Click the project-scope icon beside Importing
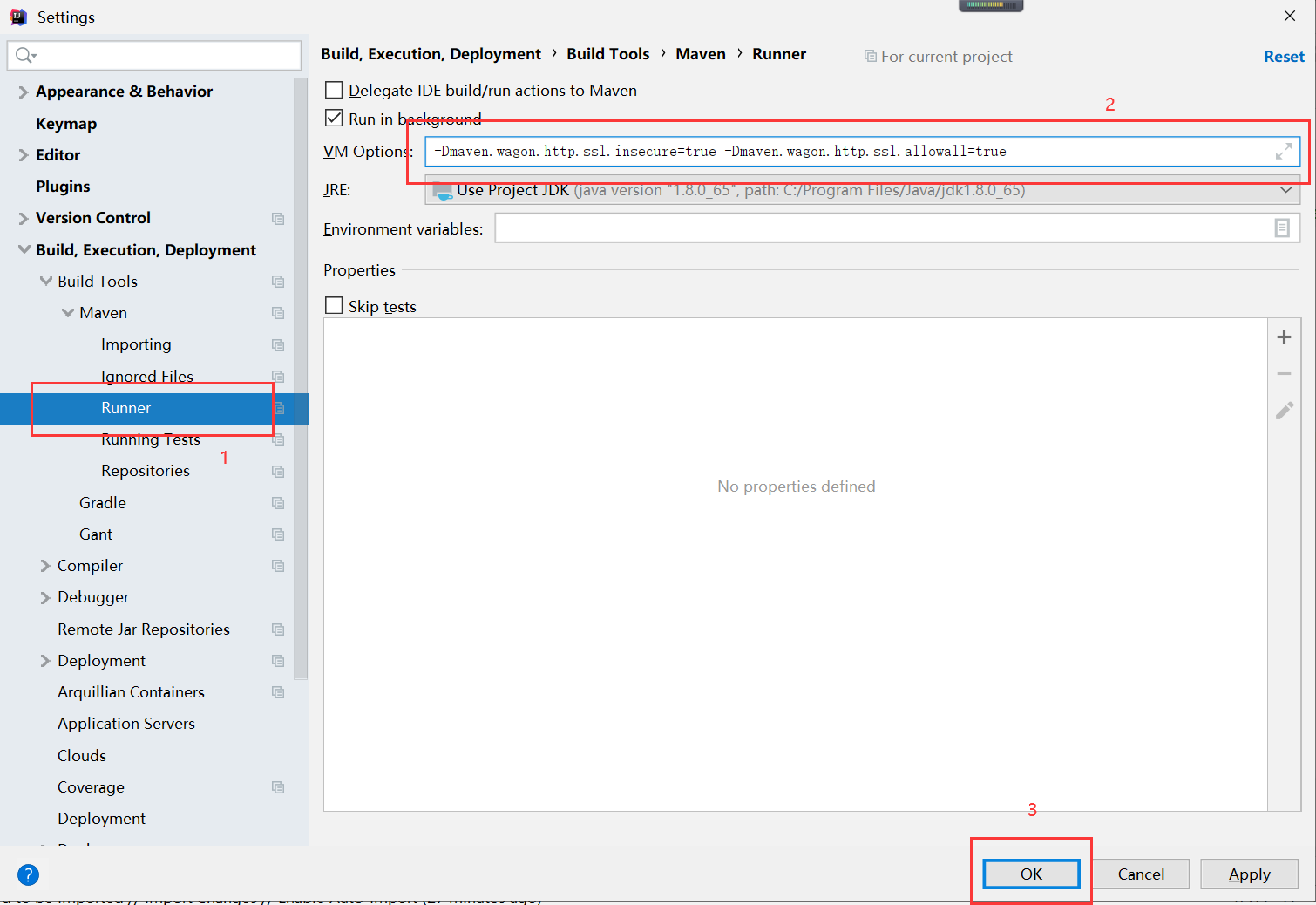The image size is (1316, 905). pos(278,345)
